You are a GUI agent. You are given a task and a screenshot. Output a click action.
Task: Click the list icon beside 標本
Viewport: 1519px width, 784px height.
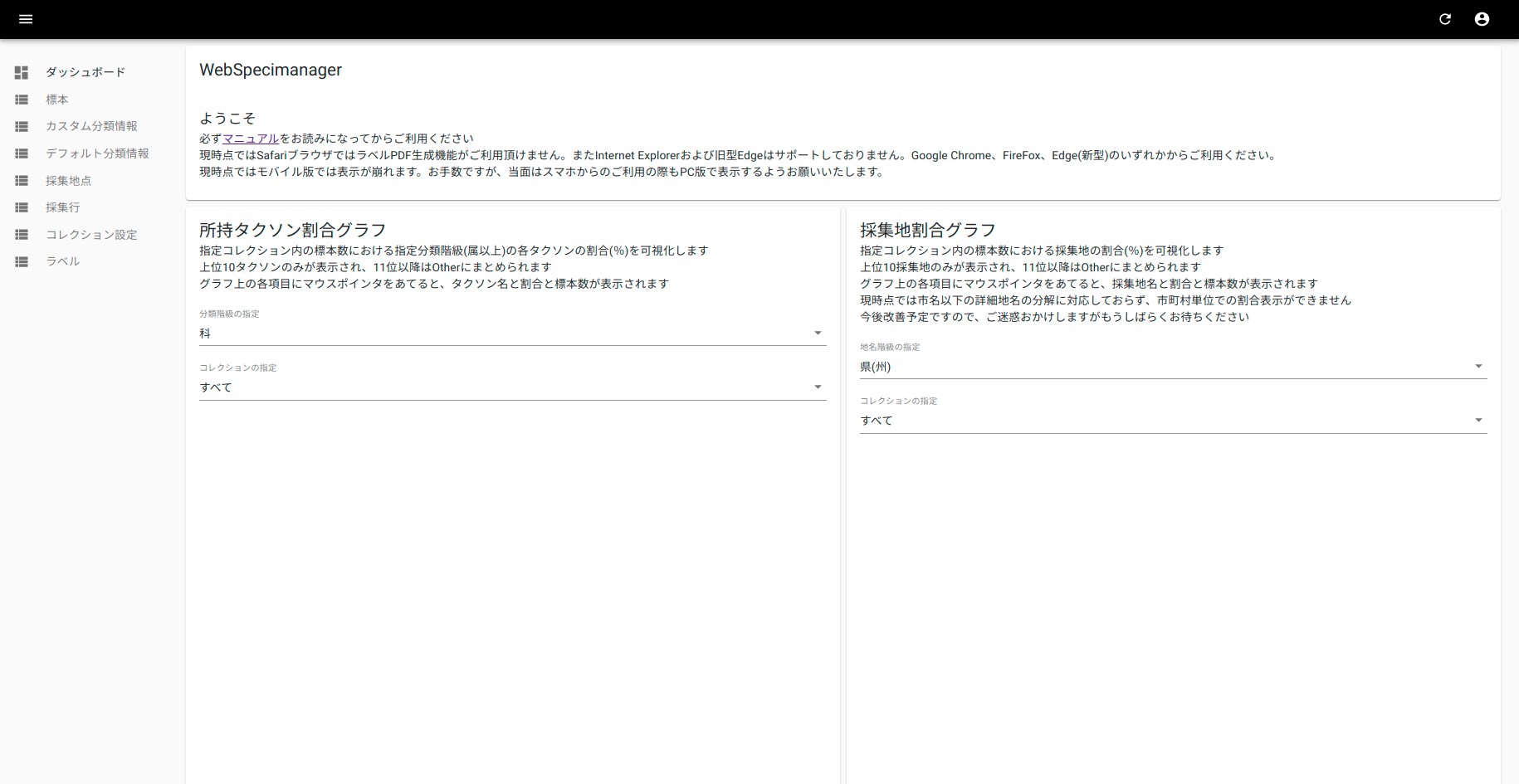pos(22,100)
